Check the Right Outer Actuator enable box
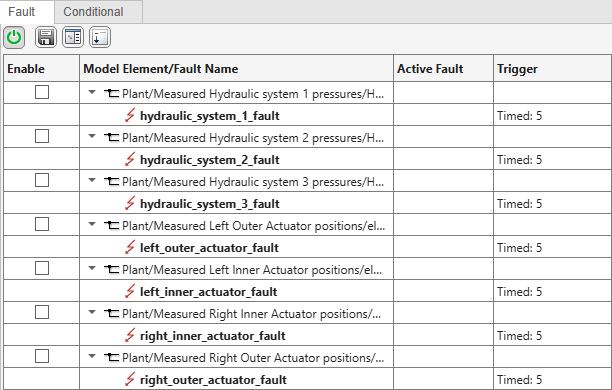612x390 pixels. pyautogui.click(x=42, y=356)
